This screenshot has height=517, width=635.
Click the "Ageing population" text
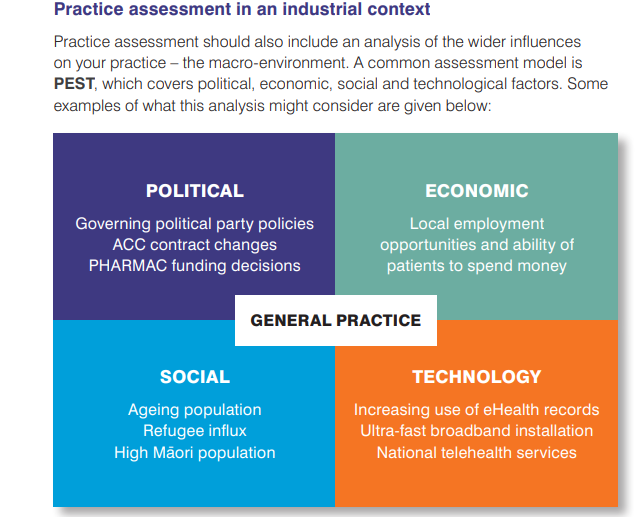click(194, 410)
